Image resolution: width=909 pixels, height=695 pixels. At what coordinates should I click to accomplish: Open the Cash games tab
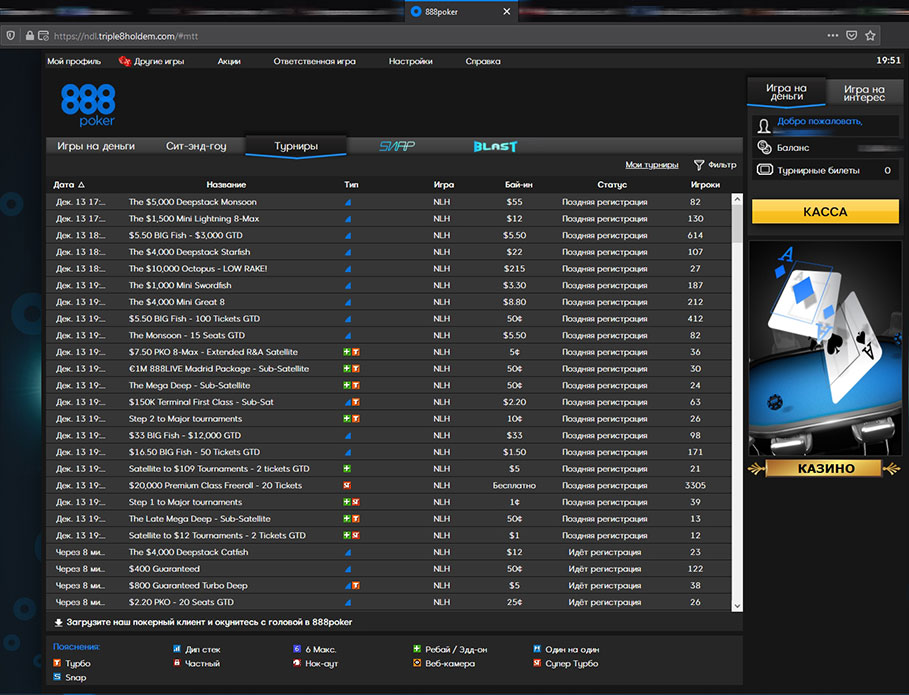(x=96, y=146)
